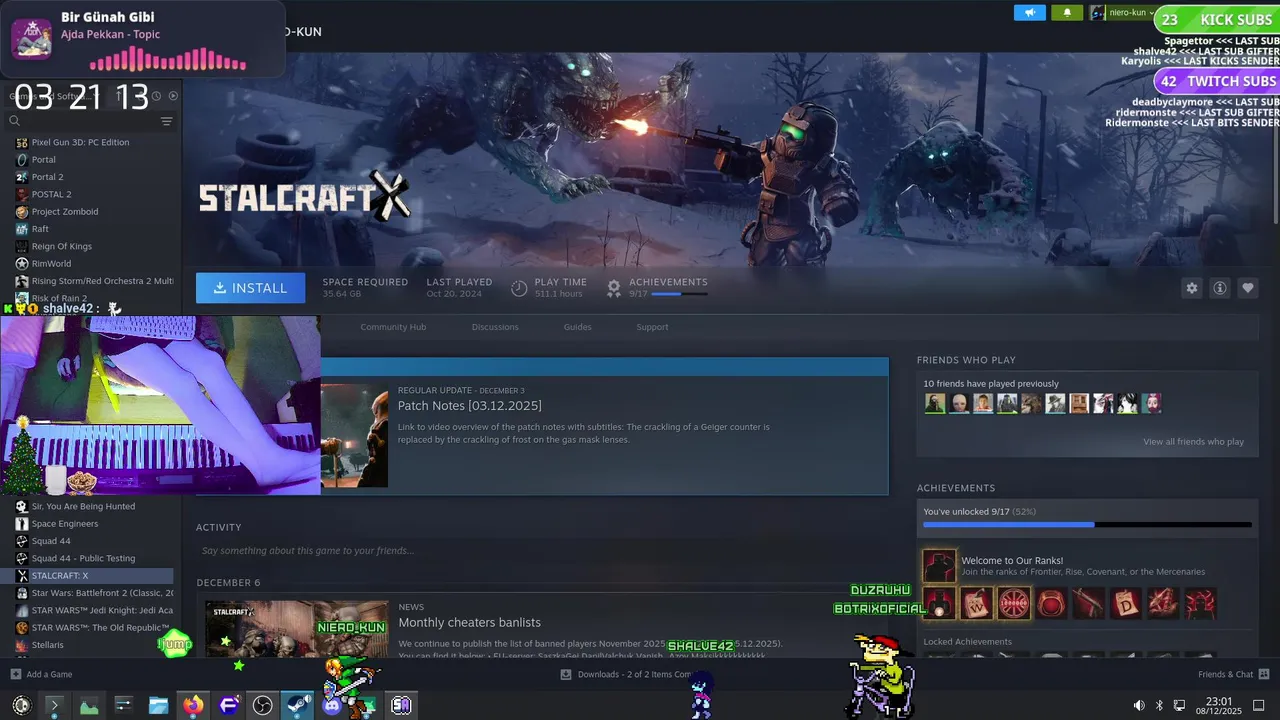Open the Konsole terminal taskbar icon
Viewport: 1280px width, 720px height.
coord(54,705)
